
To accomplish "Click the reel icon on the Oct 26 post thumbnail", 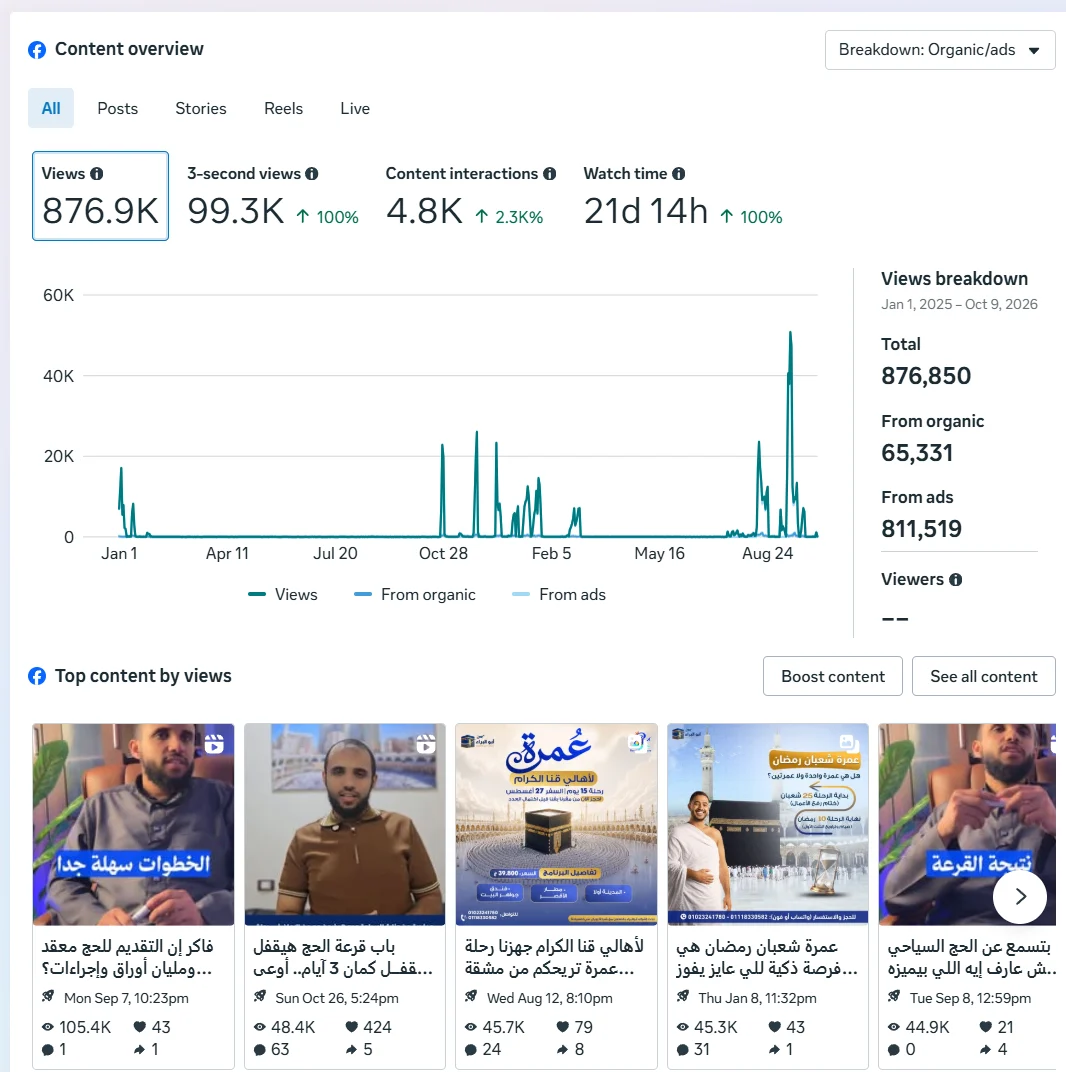I will tap(426, 743).
